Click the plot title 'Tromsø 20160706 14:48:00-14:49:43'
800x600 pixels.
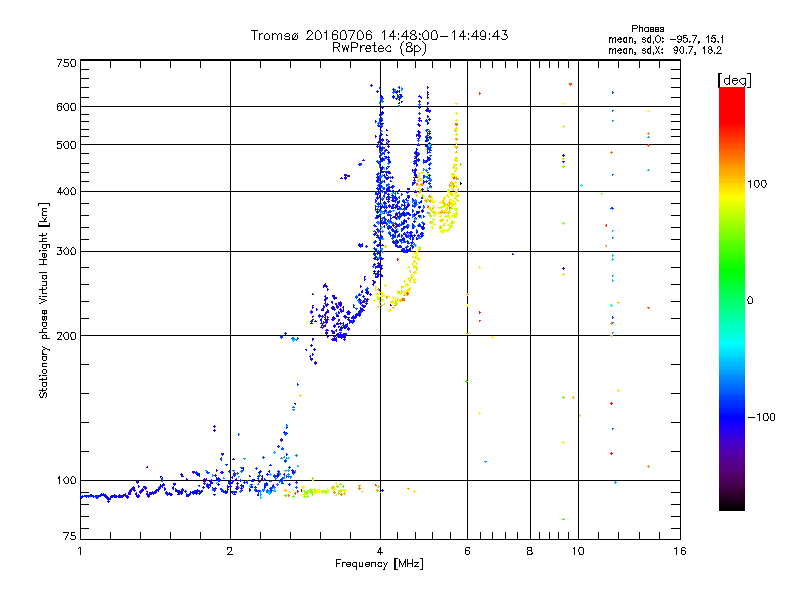pos(379,35)
